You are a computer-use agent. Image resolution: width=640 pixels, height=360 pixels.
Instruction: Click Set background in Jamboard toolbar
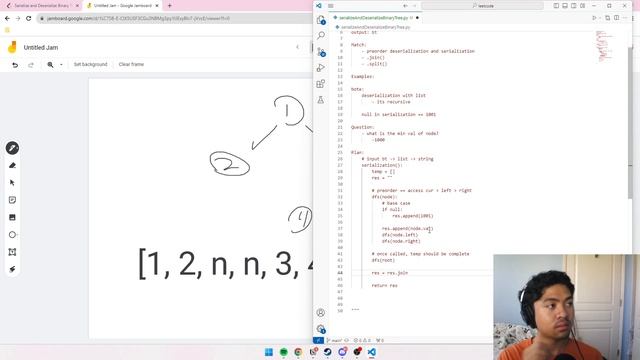[90, 64]
